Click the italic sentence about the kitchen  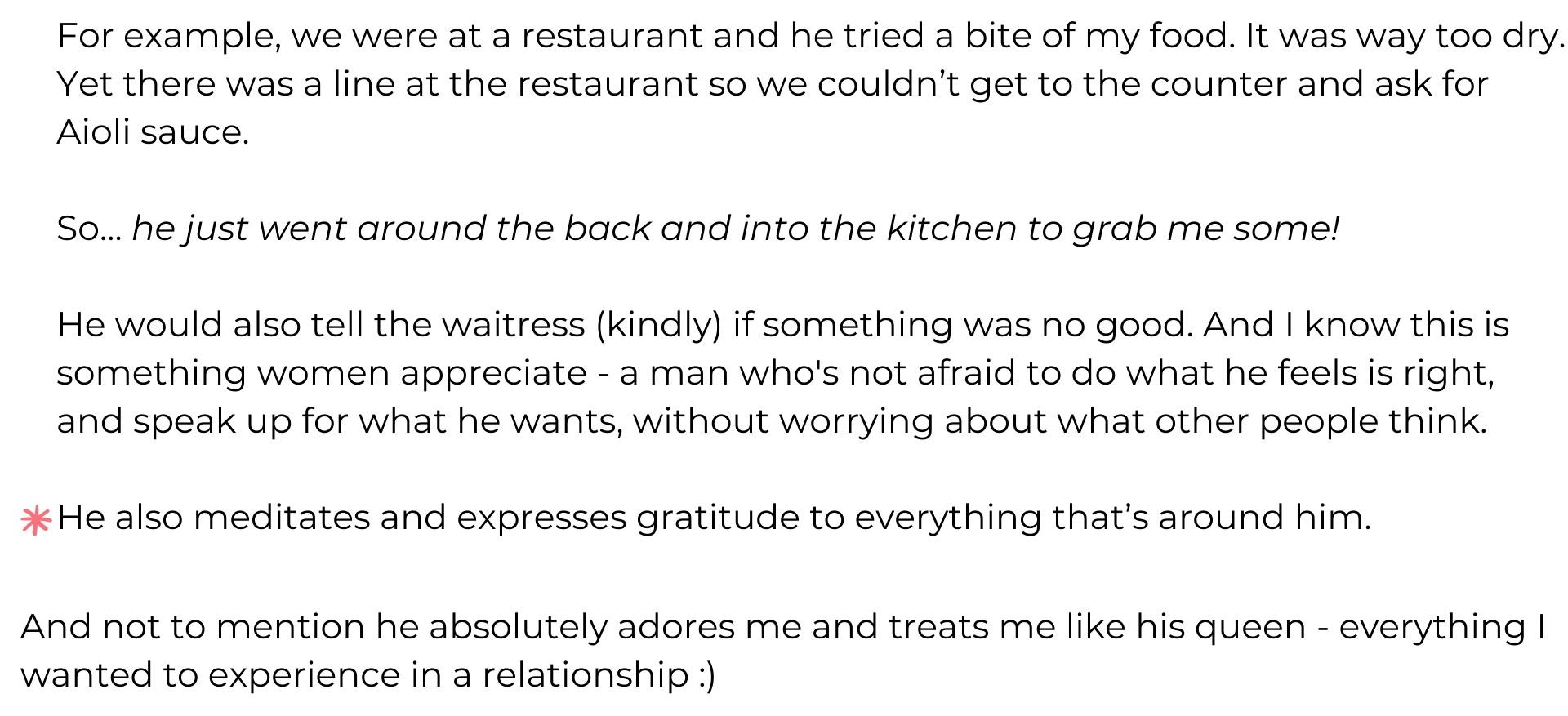[735, 229]
